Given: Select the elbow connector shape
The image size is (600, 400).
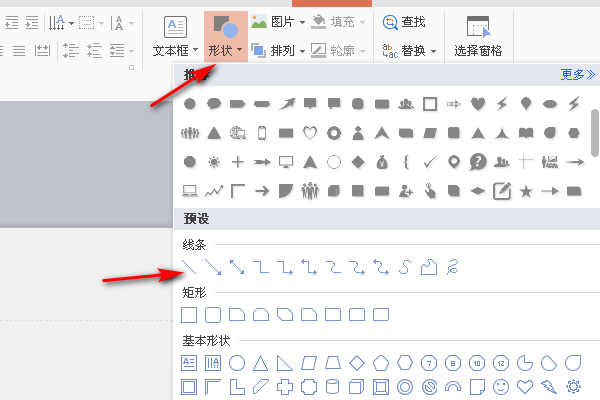Looking at the screenshot, I should point(261,267).
